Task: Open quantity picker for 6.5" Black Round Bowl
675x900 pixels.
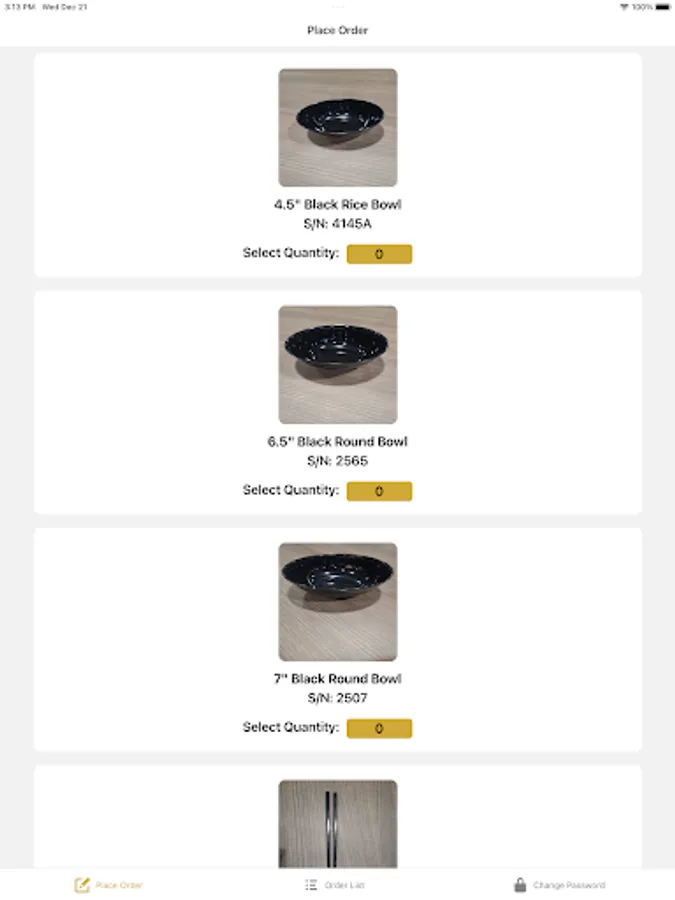Action: [379, 491]
